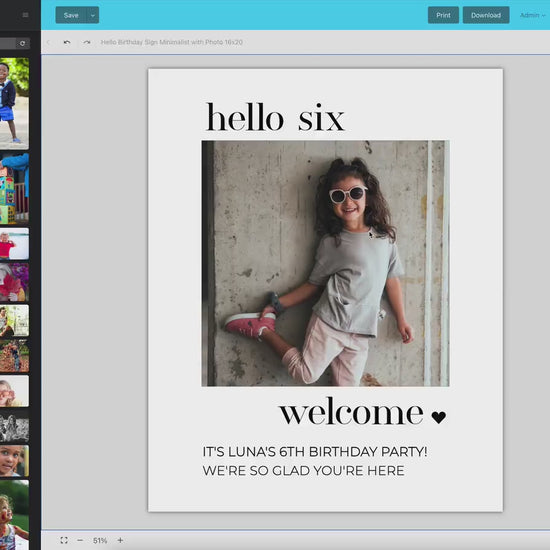Viewport: 550px width, 550px height.
Task: Choose the close-up child face thumbnail
Action: coord(14,461)
